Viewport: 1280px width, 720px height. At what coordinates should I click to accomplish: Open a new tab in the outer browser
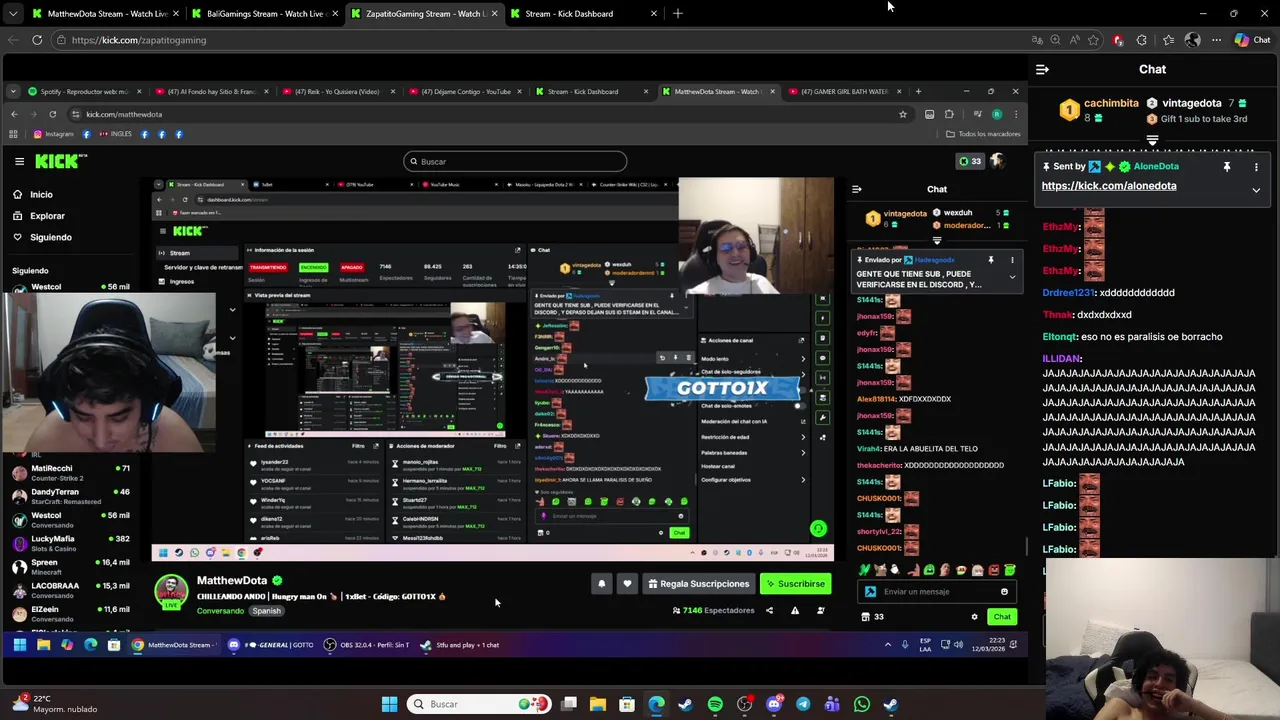678,14
